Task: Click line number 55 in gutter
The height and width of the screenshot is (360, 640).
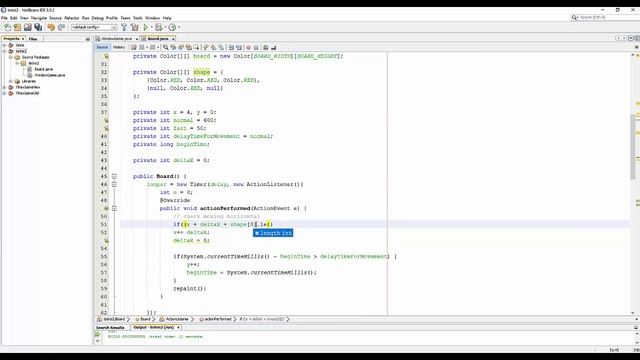Action: click(103, 257)
